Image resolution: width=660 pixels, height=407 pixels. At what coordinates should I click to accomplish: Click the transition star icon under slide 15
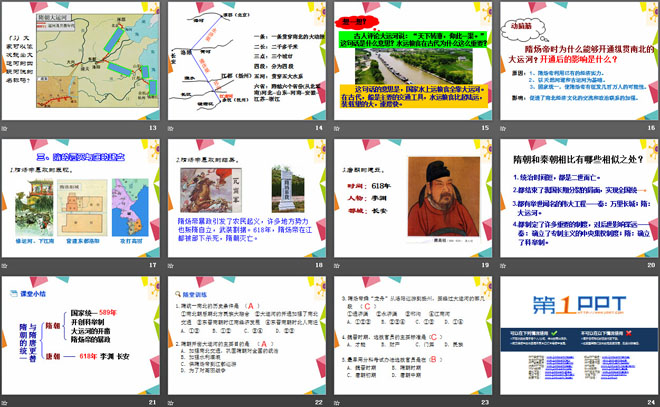[337, 128]
